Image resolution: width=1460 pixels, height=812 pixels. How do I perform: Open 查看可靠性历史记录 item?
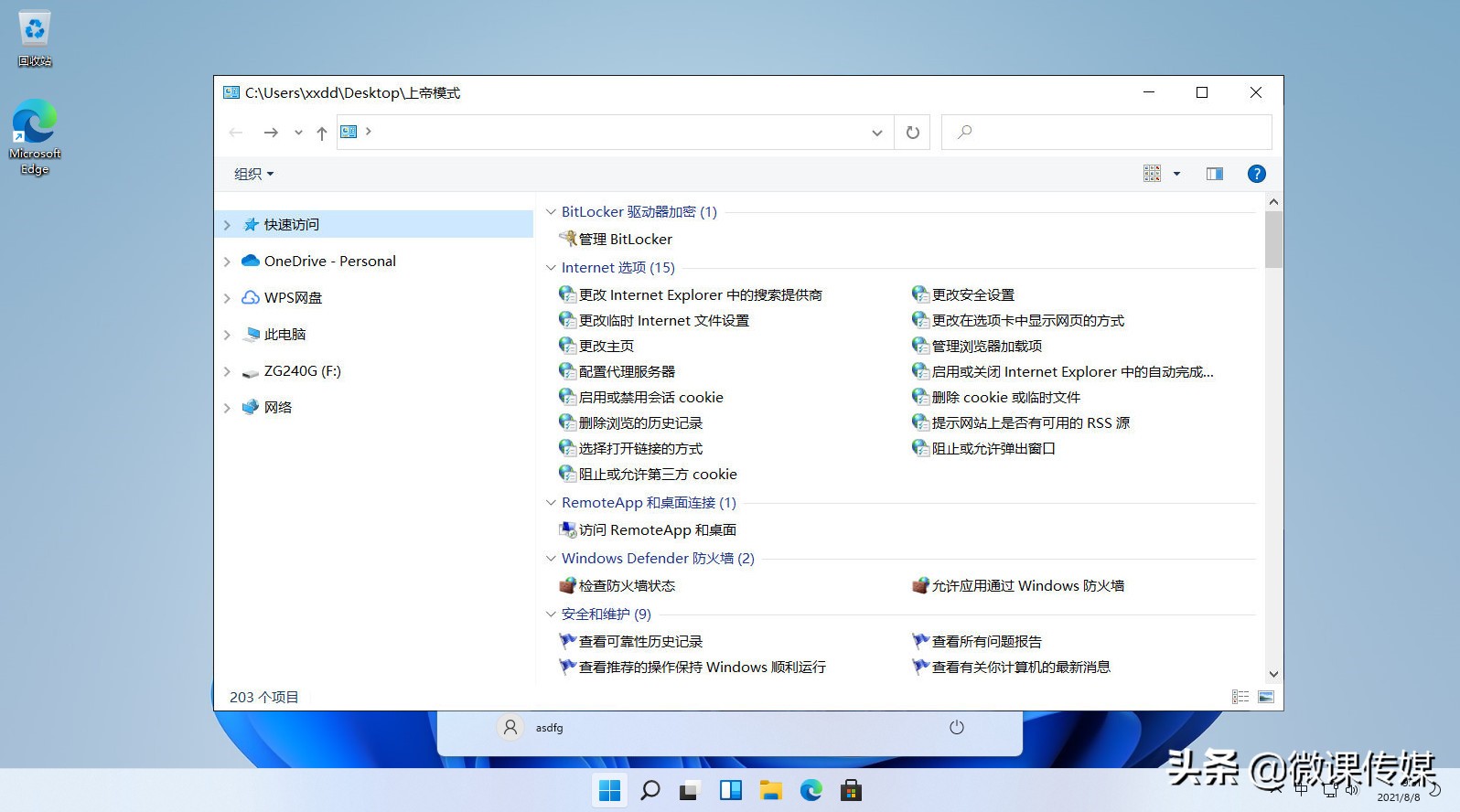pyautogui.click(x=630, y=641)
